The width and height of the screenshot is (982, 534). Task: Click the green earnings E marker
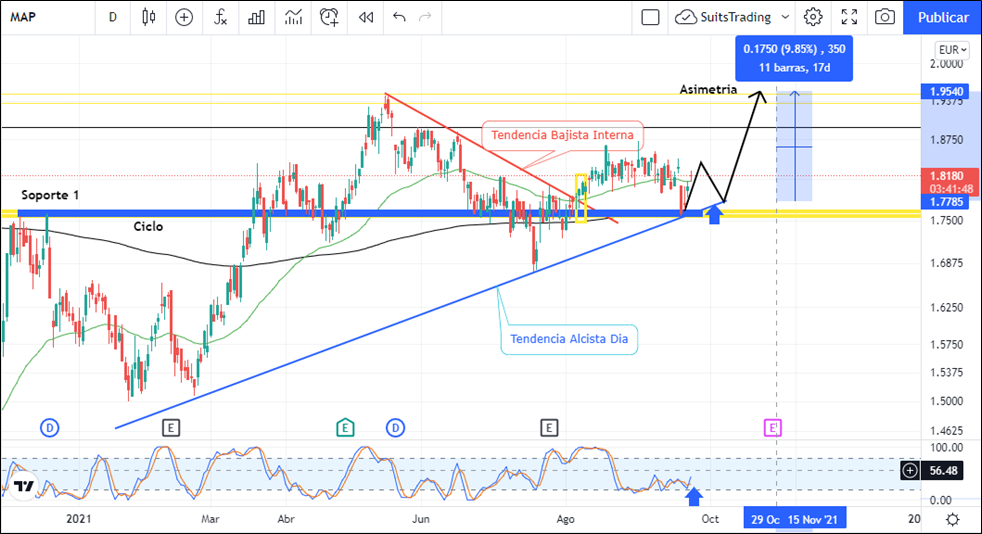(x=345, y=428)
